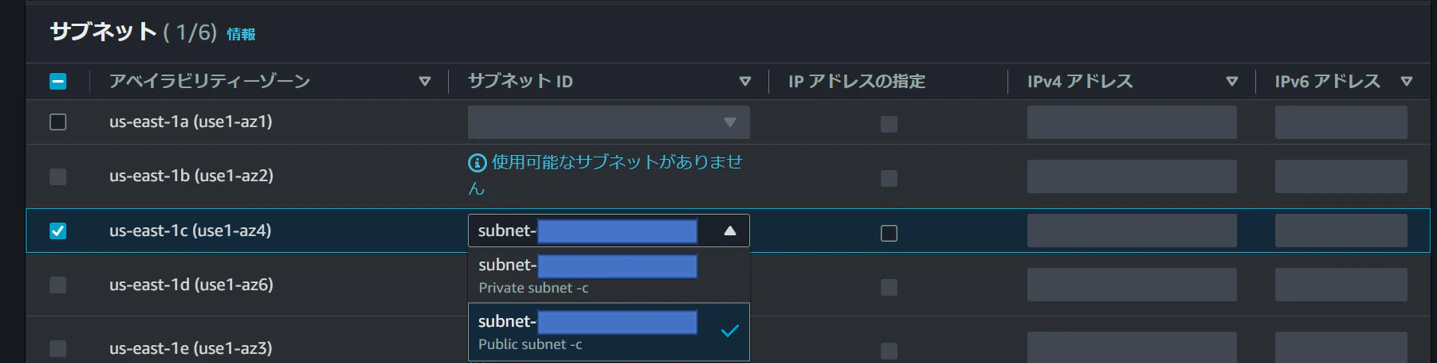This screenshot has height=363, width=1437.
Task: Click the info icon beside 使用可能なサブネットがありません
Action: click(477, 162)
